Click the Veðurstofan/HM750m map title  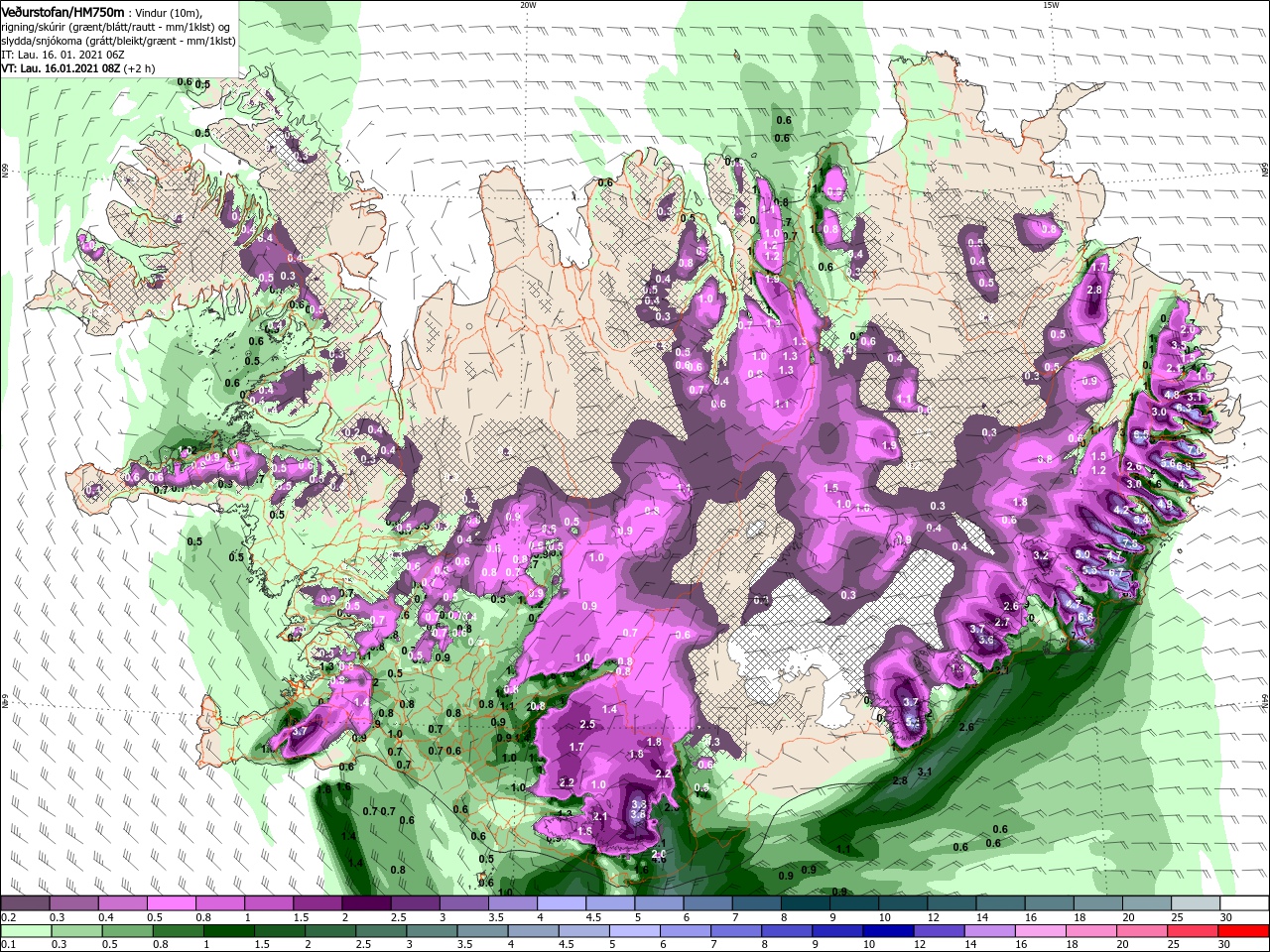[63, 12]
